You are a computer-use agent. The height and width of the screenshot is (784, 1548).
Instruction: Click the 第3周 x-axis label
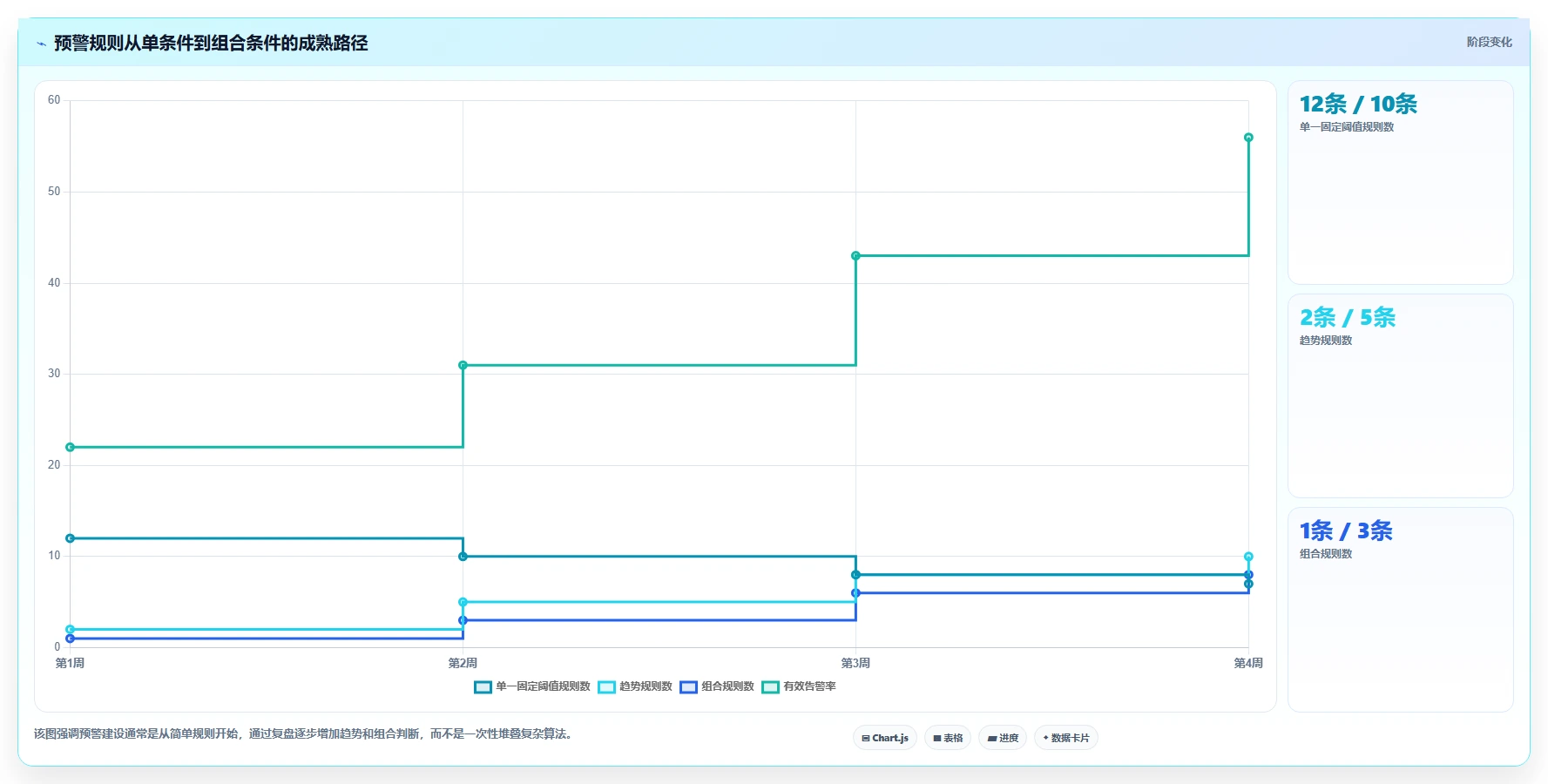tap(855, 663)
